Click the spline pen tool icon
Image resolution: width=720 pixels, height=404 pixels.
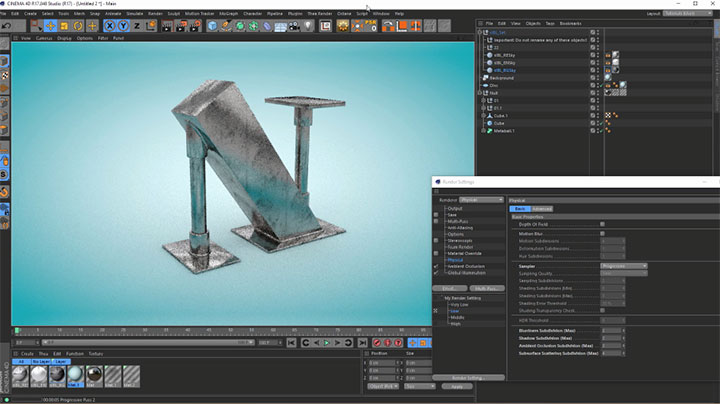pyautogui.click(x=226, y=26)
